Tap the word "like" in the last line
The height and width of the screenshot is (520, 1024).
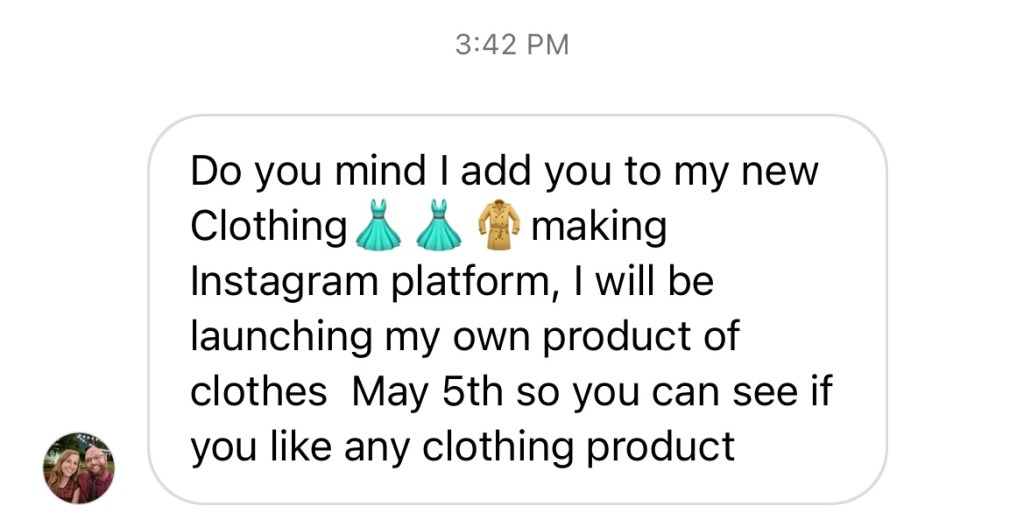tap(301, 446)
